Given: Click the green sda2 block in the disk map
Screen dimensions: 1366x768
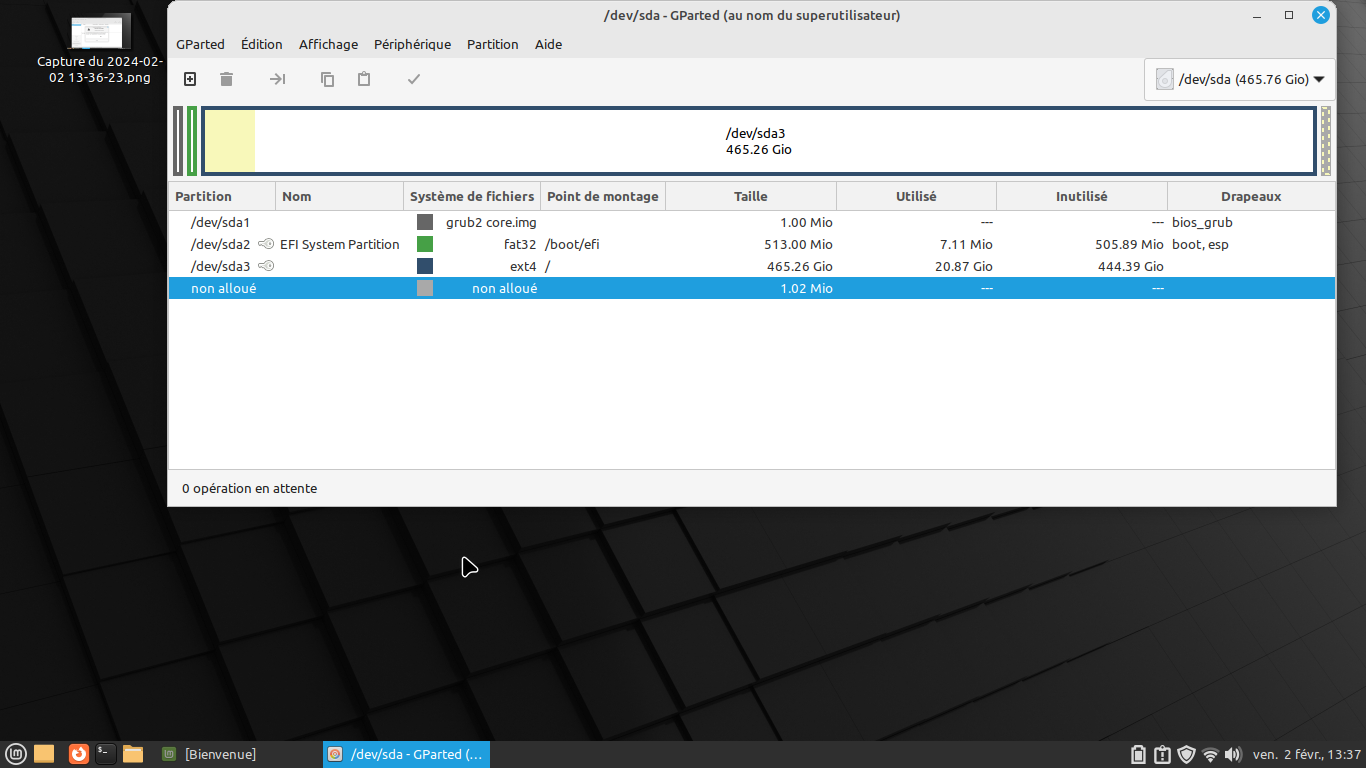Looking at the screenshot, I should 192,141.
